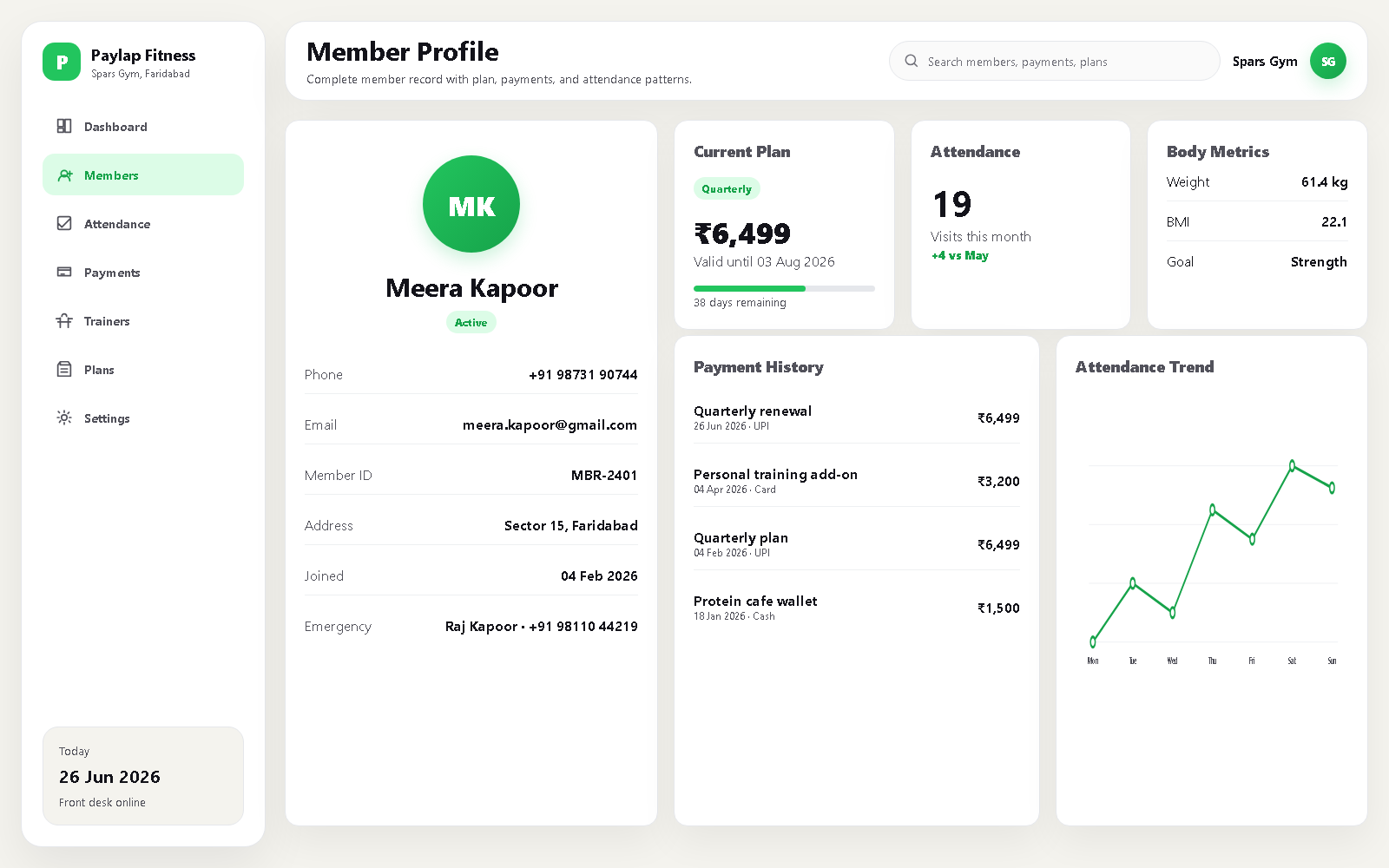Click the Settings gear icon

64,418
